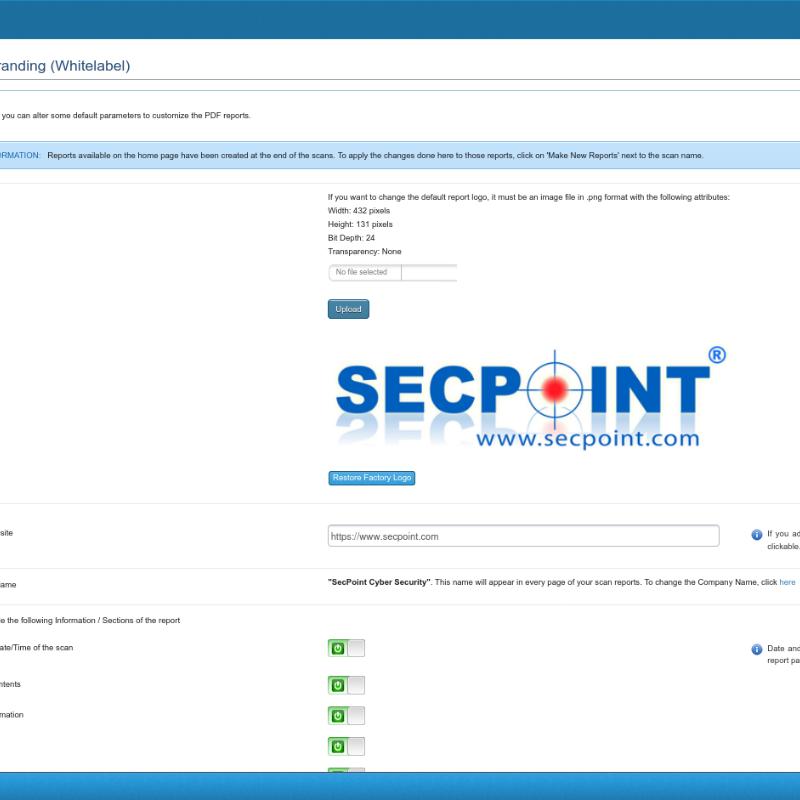Click 'Transparency: None' text
This screenshot has height=800, width=800.
pyautogui.click(x=364, y=252)
